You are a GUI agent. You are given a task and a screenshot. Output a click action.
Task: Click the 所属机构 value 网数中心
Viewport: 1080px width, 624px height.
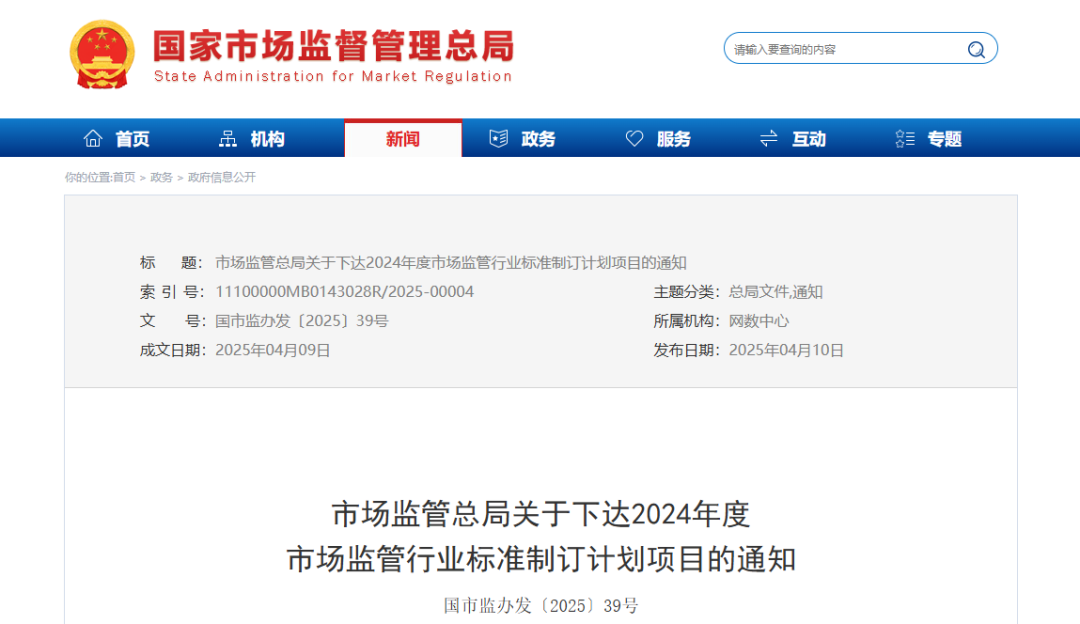(759, 321)
